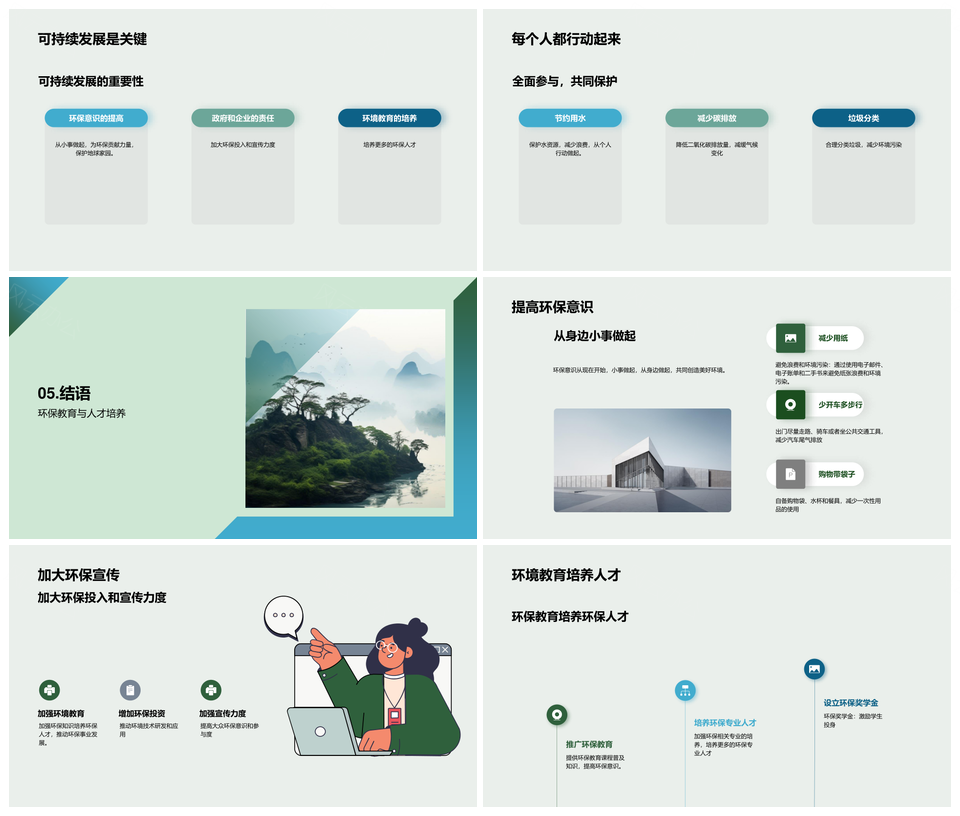This screenshot has width=960, height=816.
Task: Click the grey document icon beside 购物带袋子
Action: coord(790,474)
